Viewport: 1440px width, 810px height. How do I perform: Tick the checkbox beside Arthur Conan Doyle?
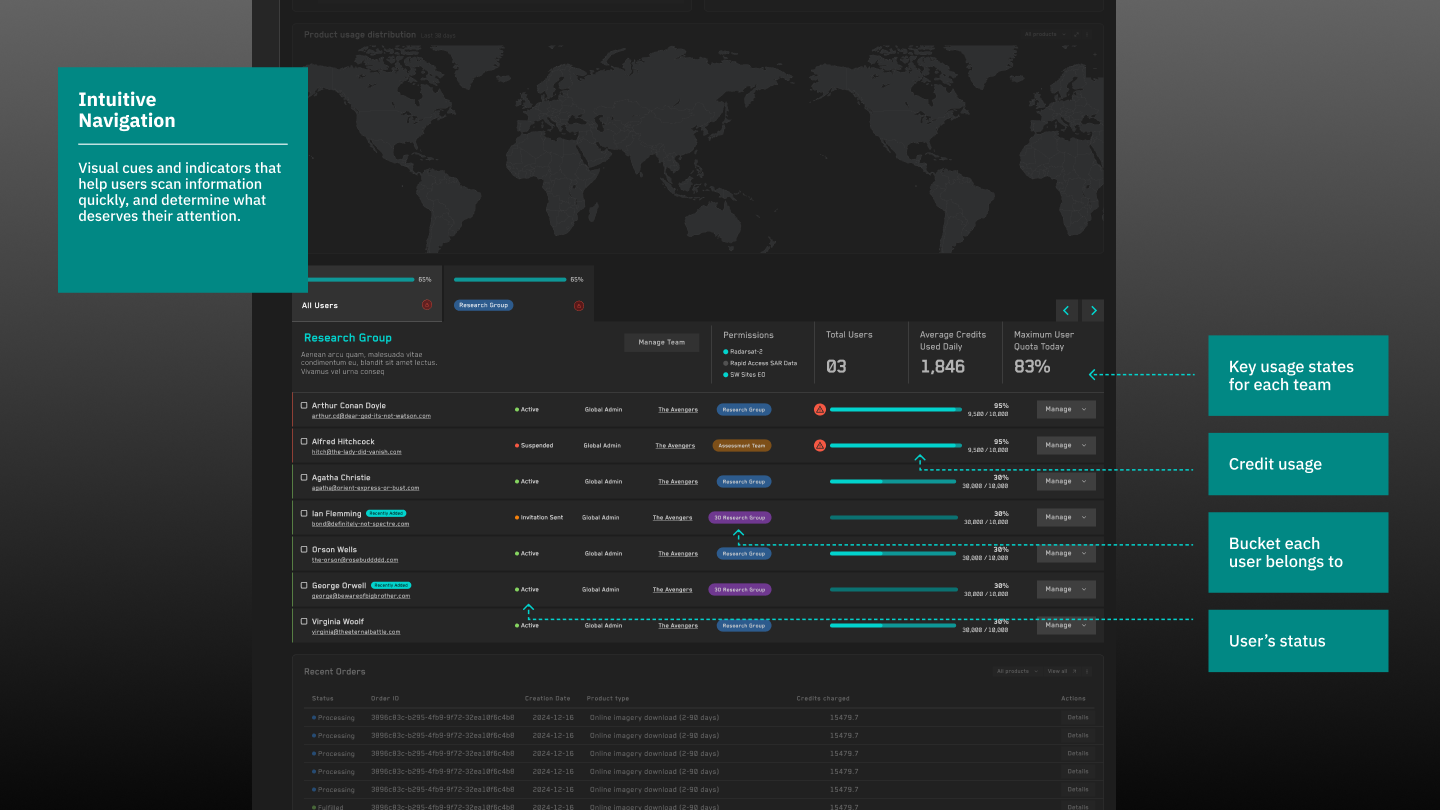click(x=304, y=406)
